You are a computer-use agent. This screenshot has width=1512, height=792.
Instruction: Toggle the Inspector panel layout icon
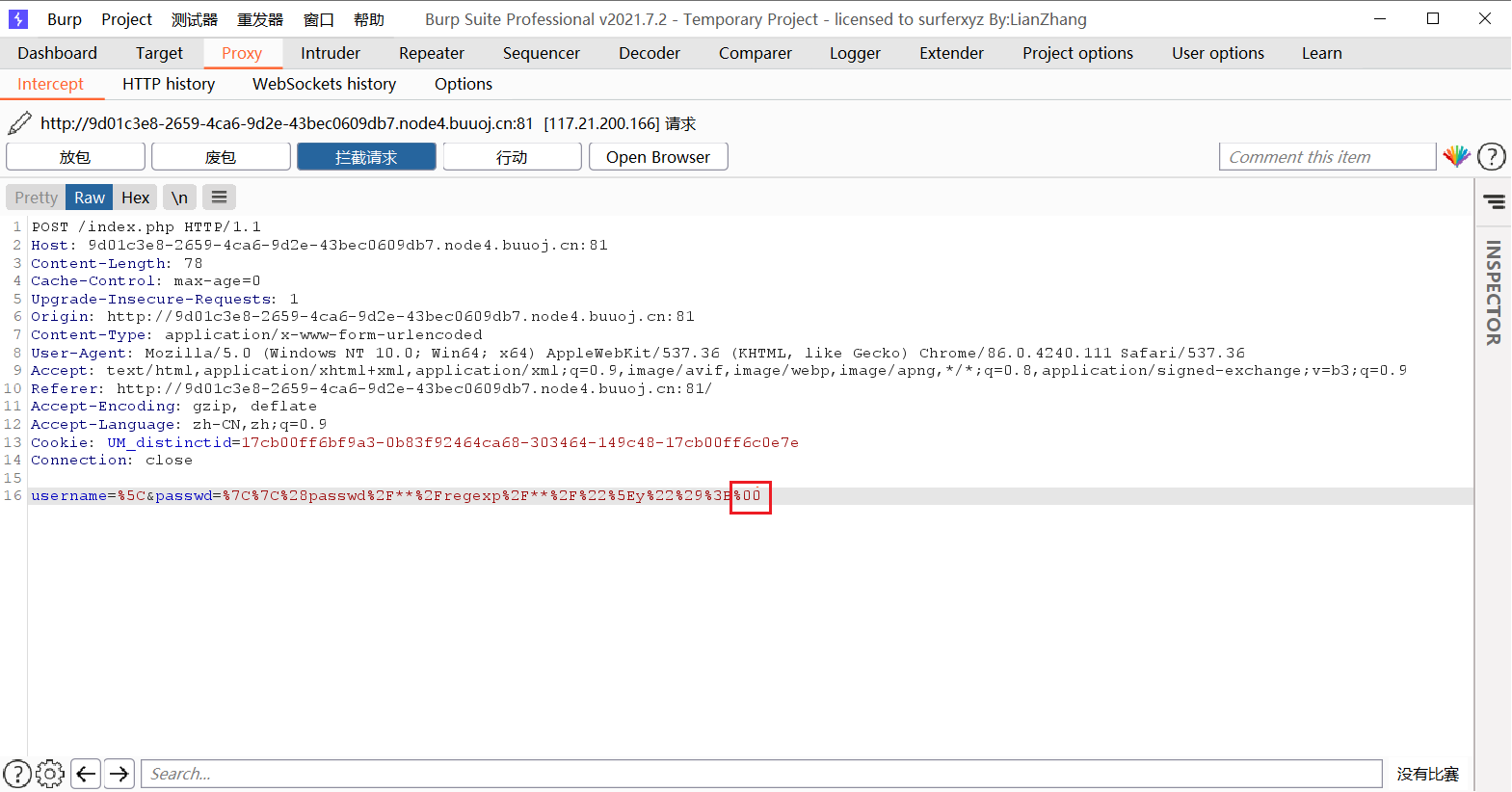(1494, 201)
